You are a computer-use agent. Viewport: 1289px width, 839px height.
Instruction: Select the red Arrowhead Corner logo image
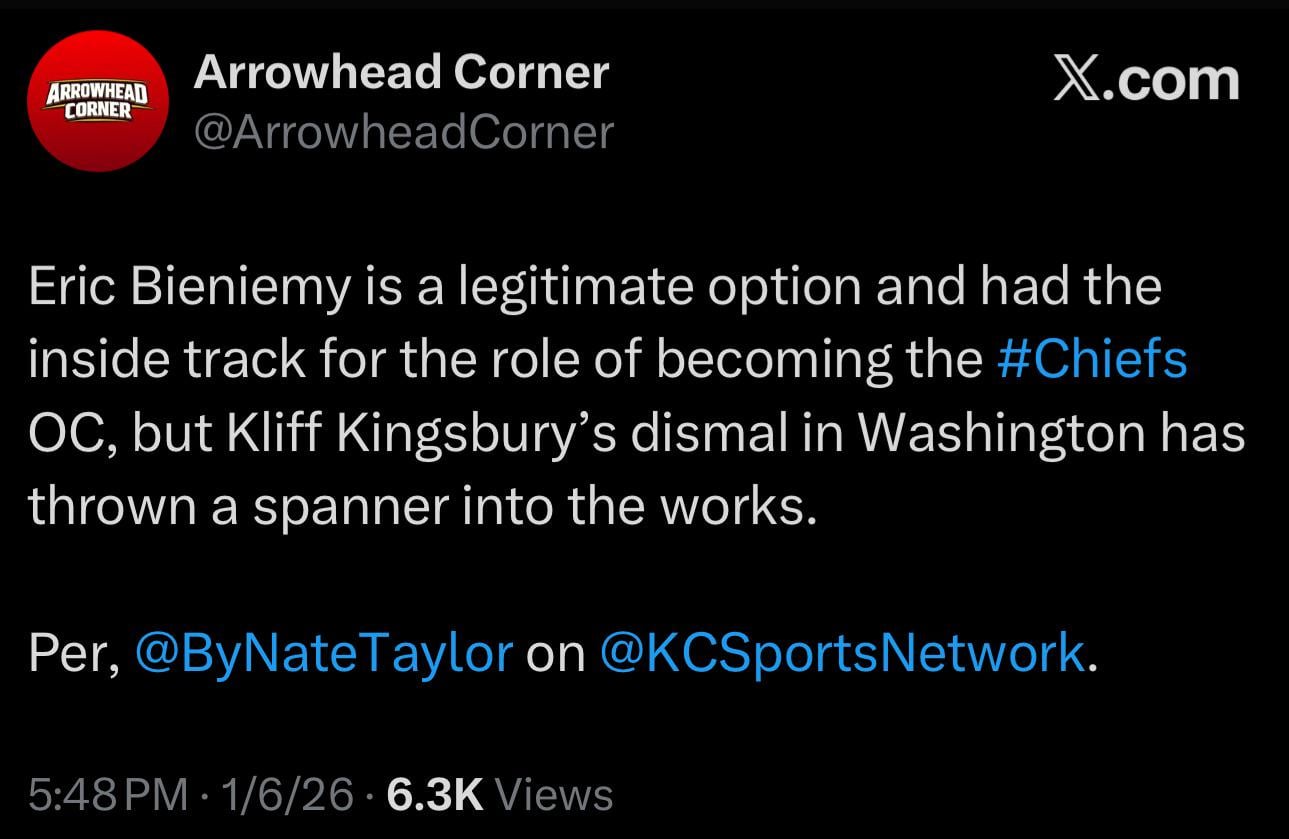pos(97,100)
